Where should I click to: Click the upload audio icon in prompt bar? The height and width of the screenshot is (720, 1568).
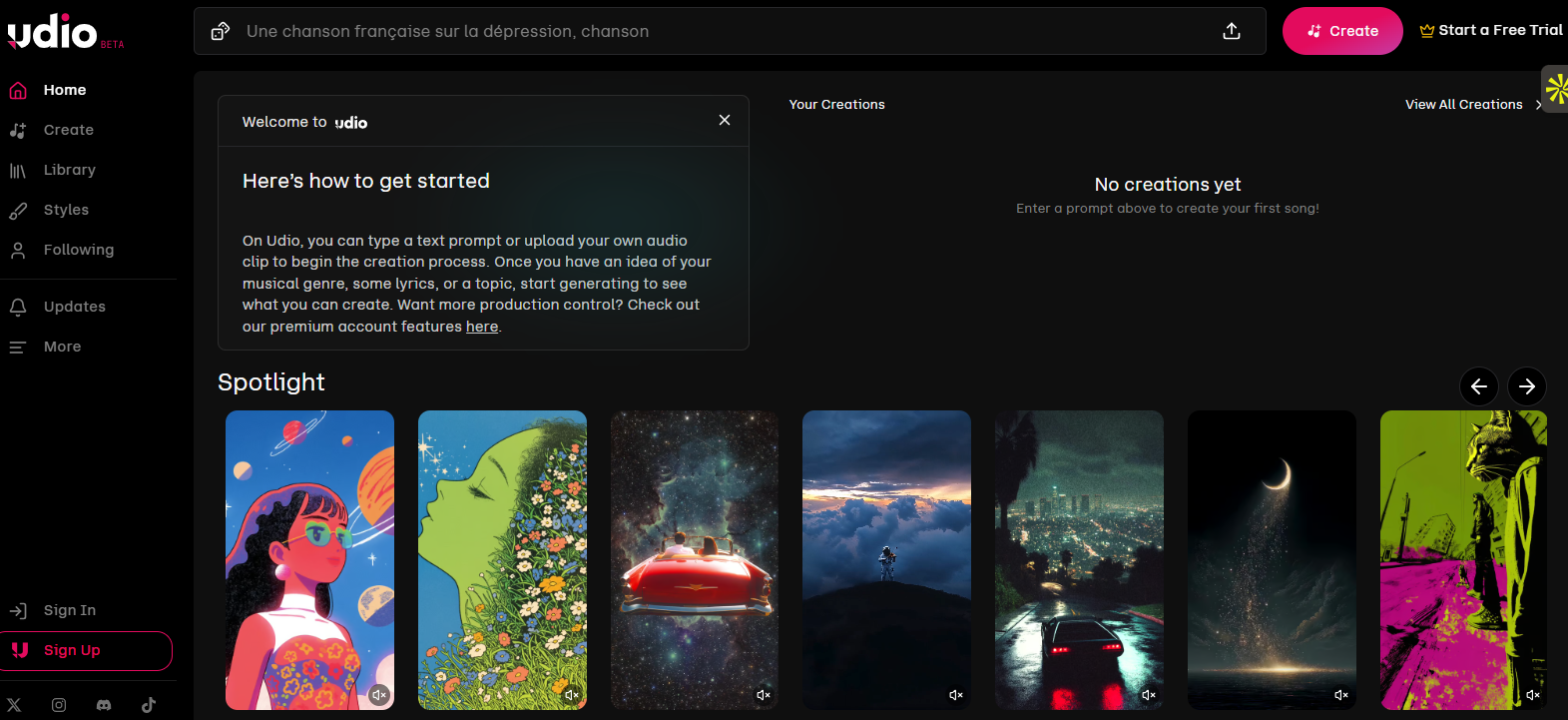1232,32
